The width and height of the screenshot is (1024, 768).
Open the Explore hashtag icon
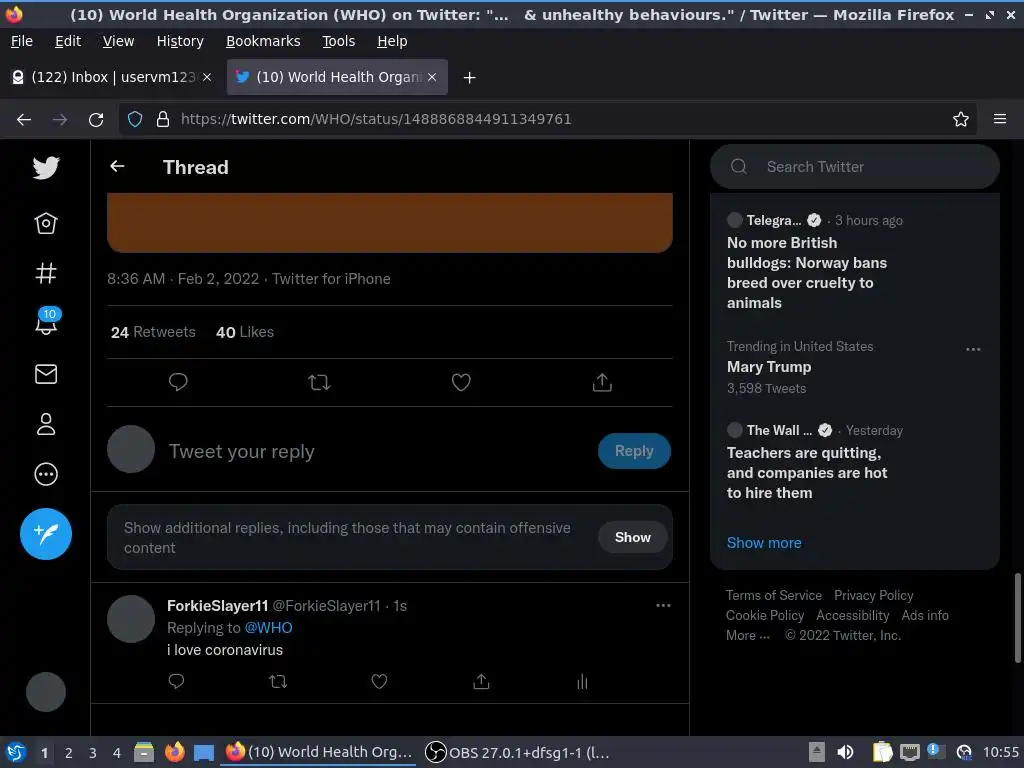46,273
